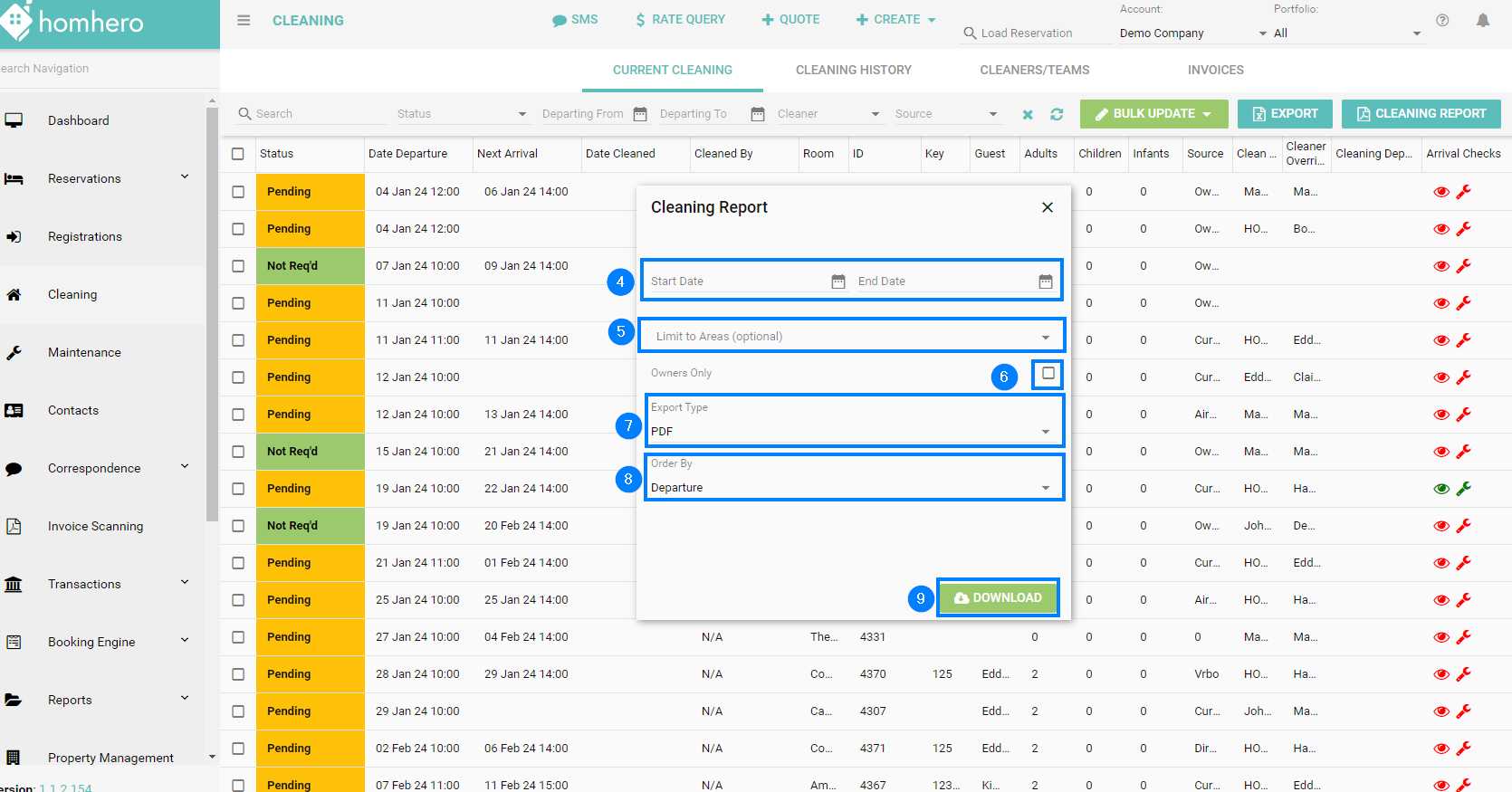Open the Invoices tab
The height and width of the screenshot is (792, 1512).
[1215, 70]
